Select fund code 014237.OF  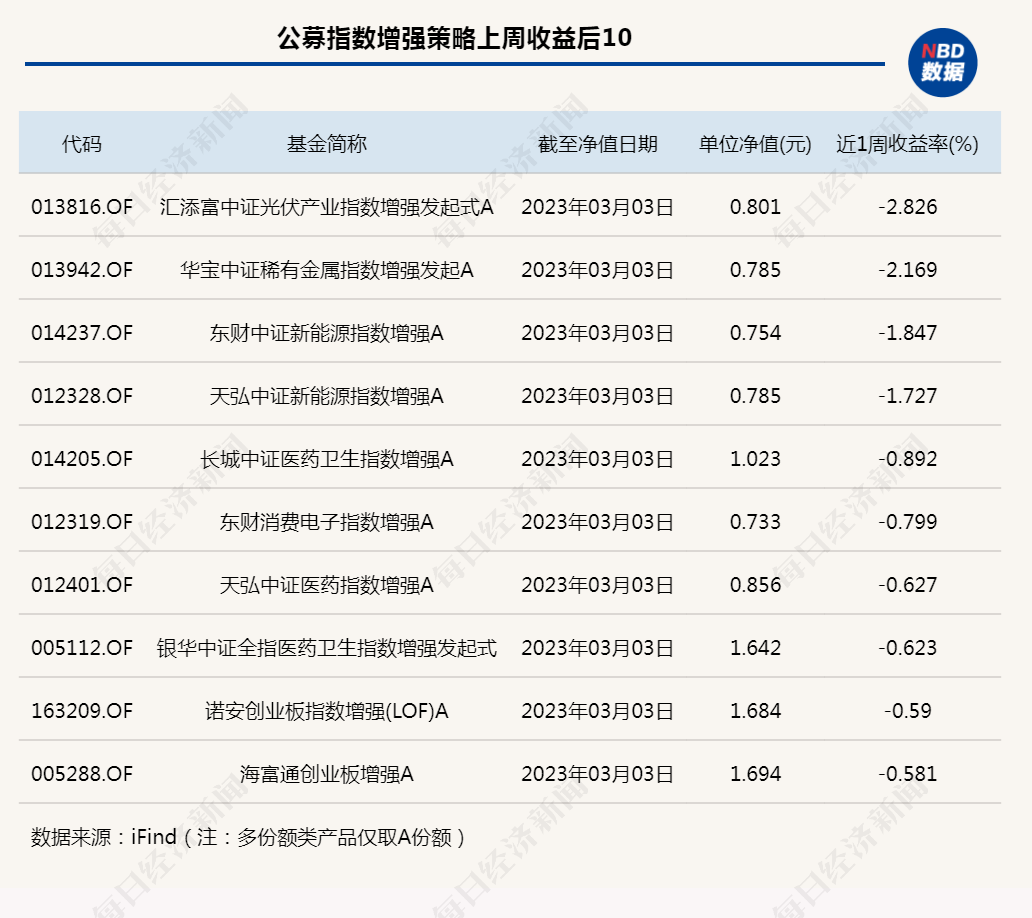tap(82, 333)
